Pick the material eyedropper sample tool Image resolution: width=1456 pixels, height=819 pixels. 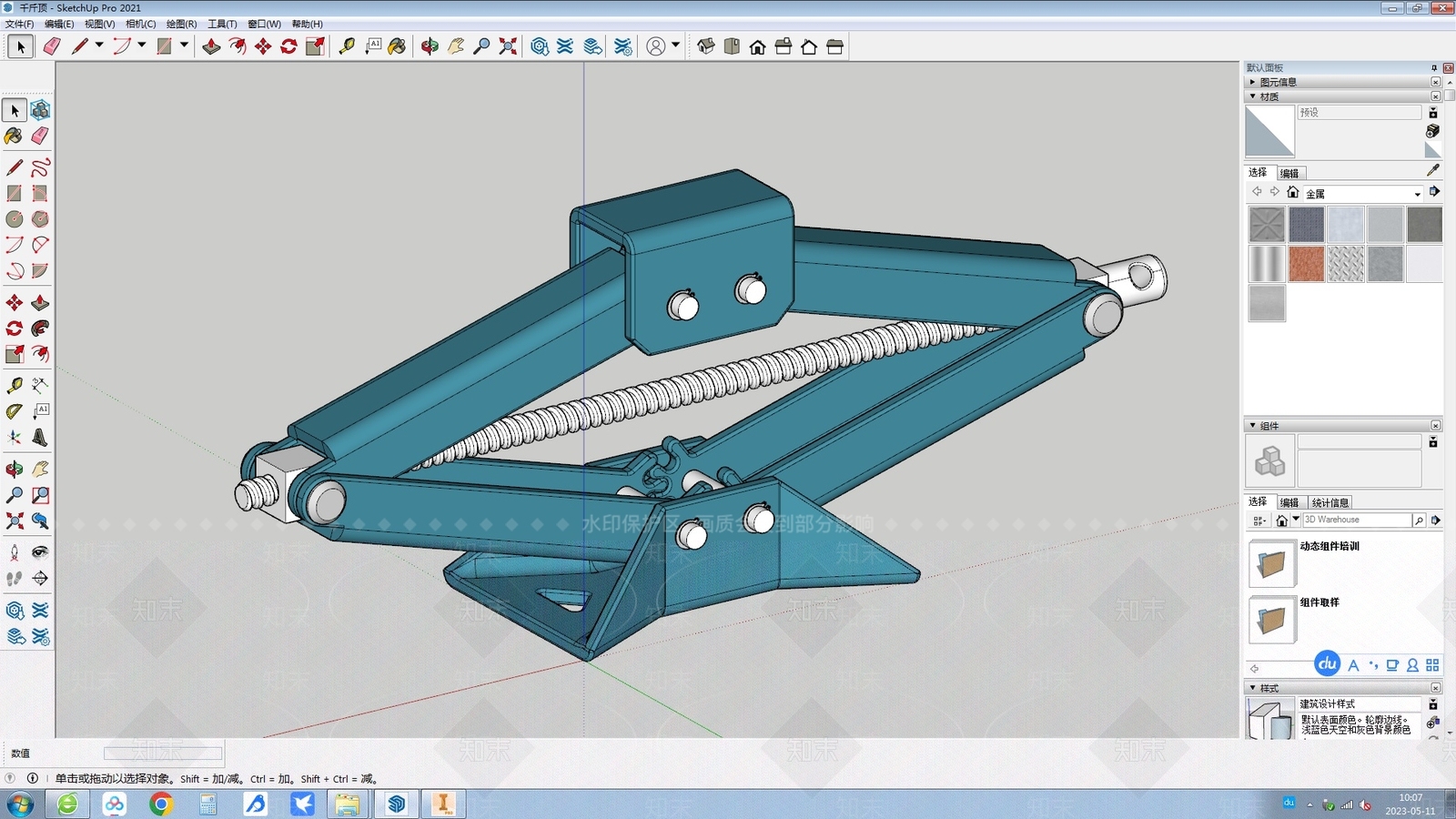pos(1433,170)
